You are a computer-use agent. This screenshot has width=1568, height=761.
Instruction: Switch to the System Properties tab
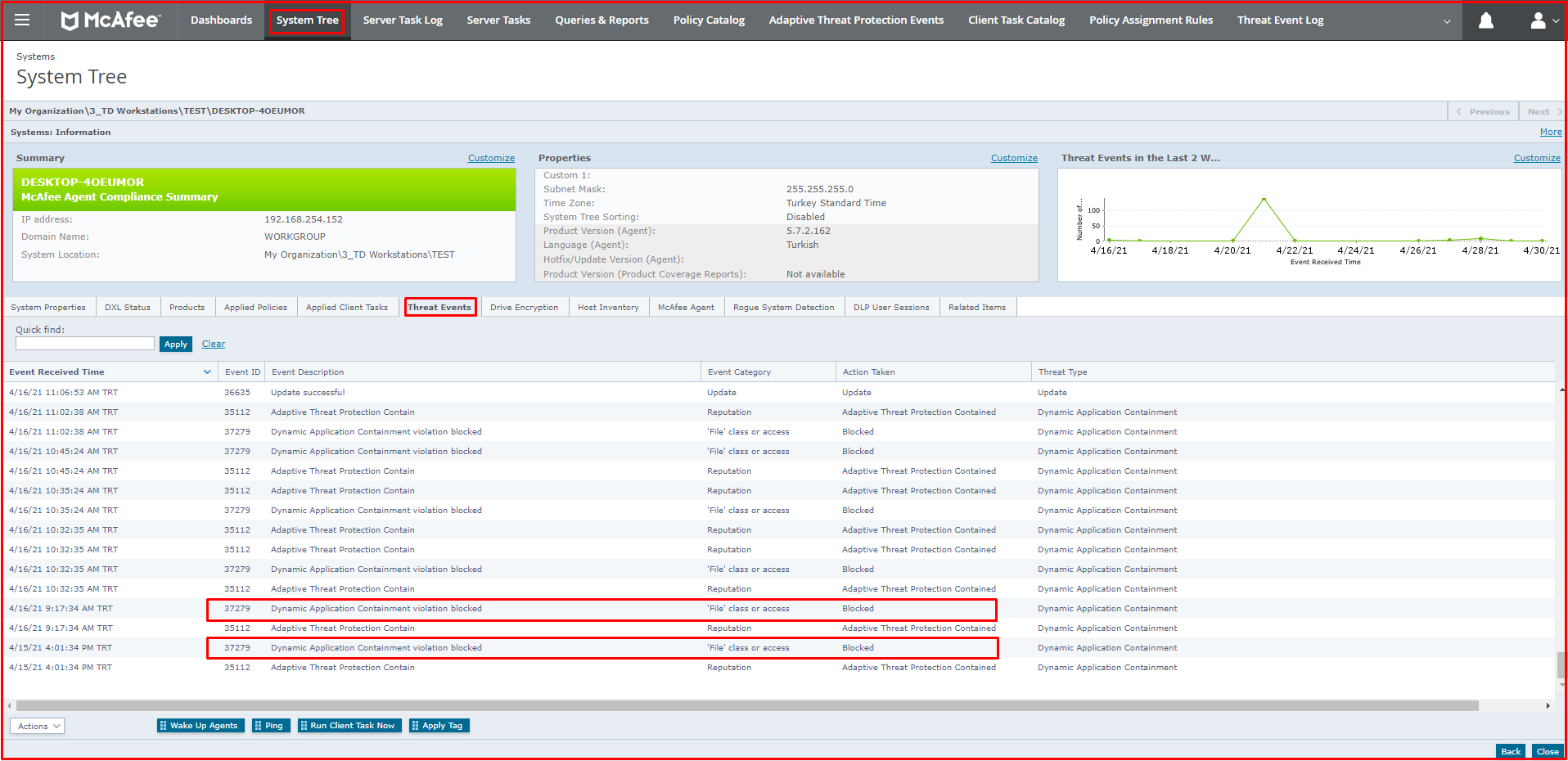click(48, 307)
